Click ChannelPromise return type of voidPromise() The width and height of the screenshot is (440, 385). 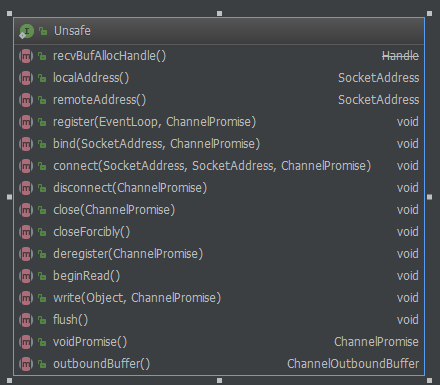click(x=377, y=342)
